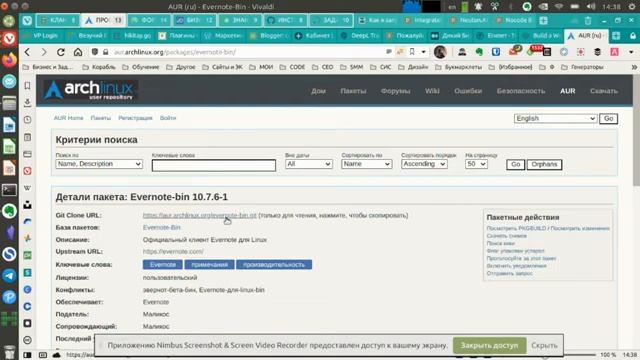Image resolution: width=640 pixels, height=360 pixels.
Task: Launch Vivaldi from Ubuntu dock
Action: pos(9,38)
